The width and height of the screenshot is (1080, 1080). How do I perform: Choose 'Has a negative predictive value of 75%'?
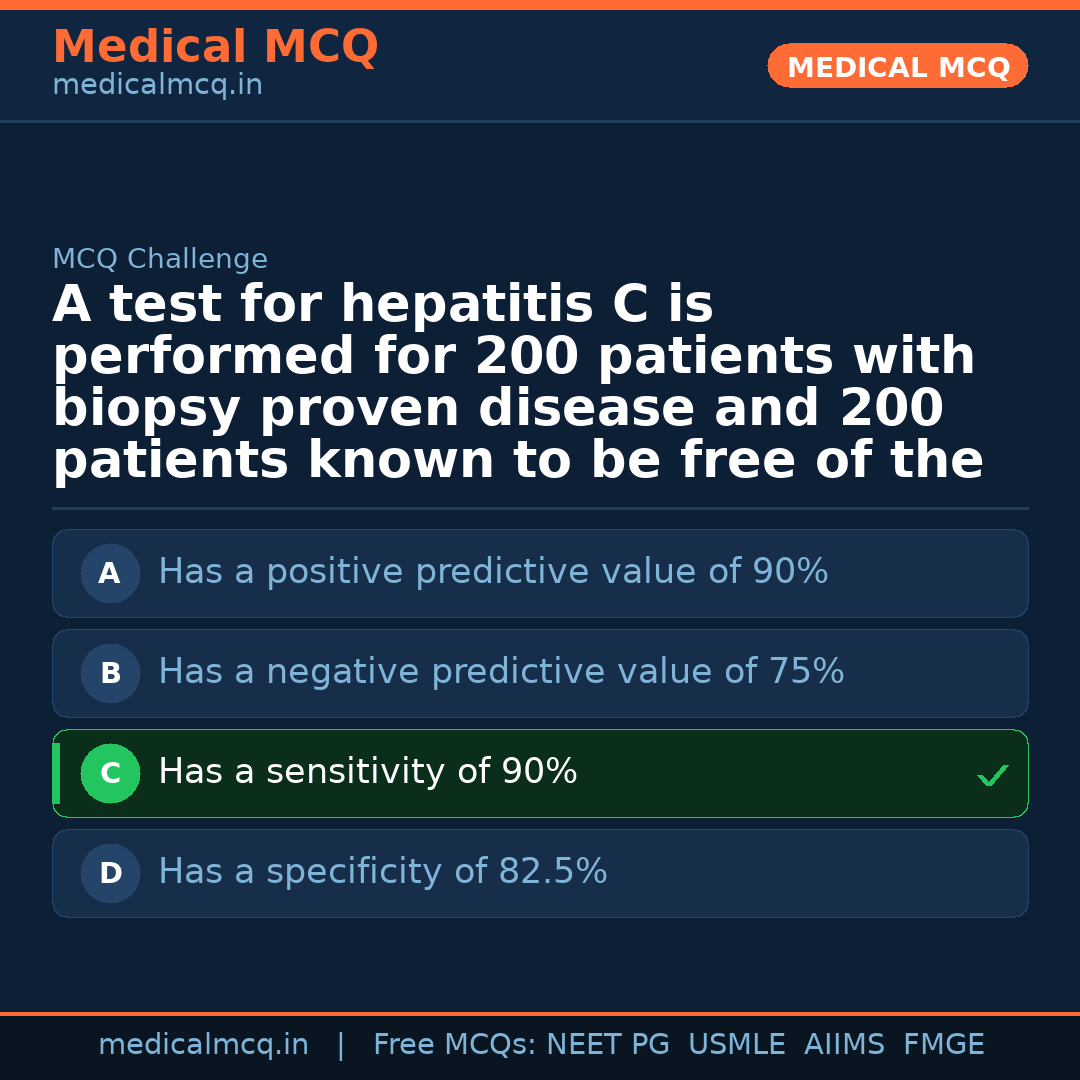pos(501,672)
